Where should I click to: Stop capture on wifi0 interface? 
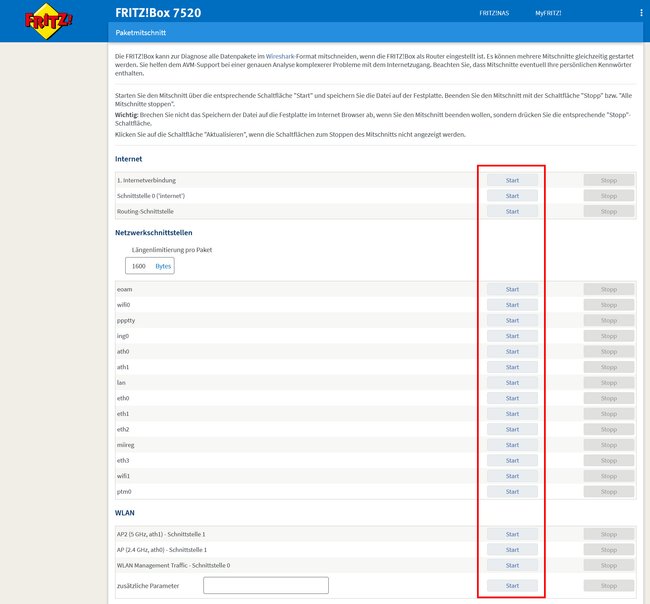609,305
